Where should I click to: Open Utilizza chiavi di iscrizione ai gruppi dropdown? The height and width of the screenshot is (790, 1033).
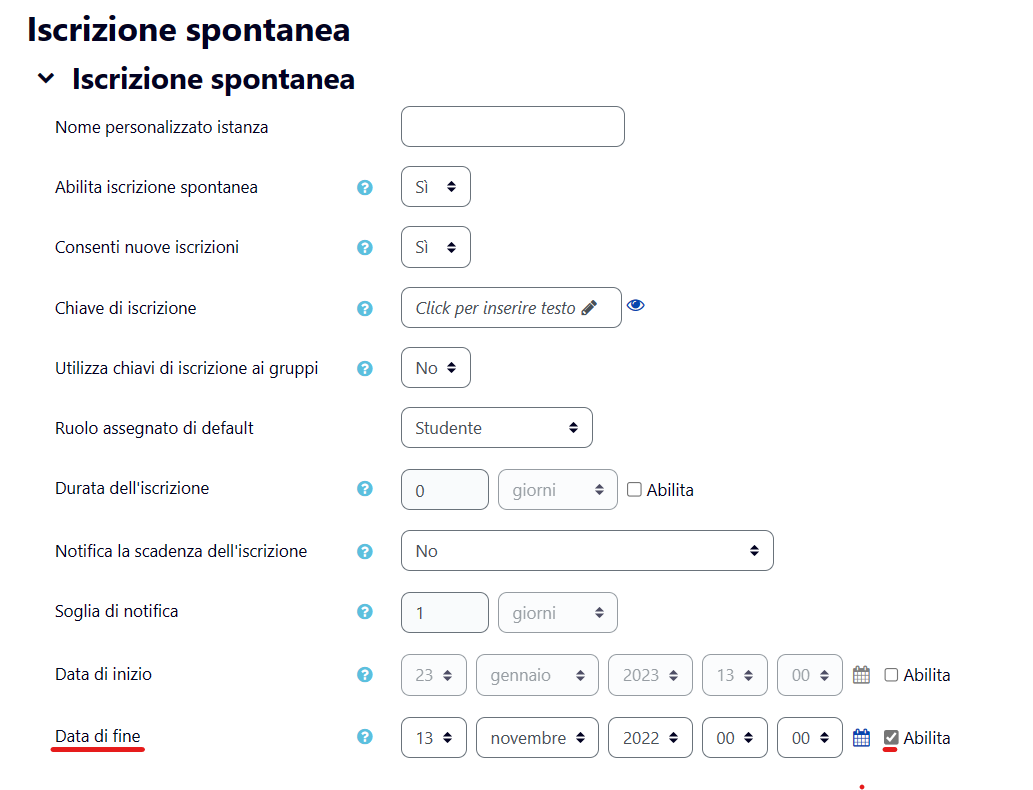pos(435,368)
